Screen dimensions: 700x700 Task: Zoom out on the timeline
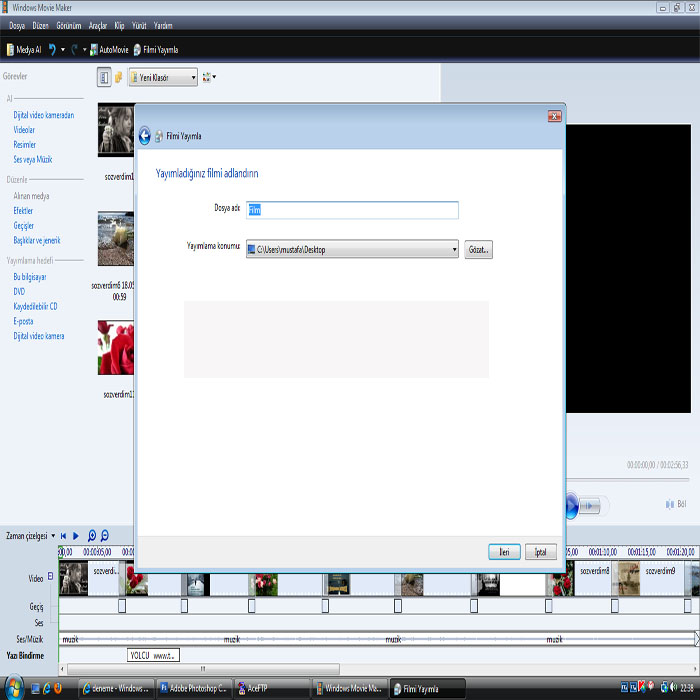point(105,536)
